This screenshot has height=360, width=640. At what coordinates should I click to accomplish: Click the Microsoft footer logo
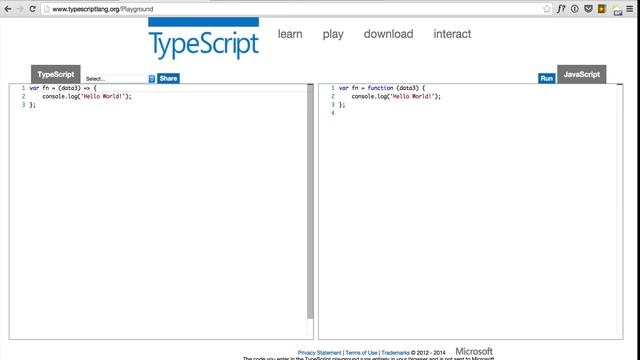[x=474, y=351]
